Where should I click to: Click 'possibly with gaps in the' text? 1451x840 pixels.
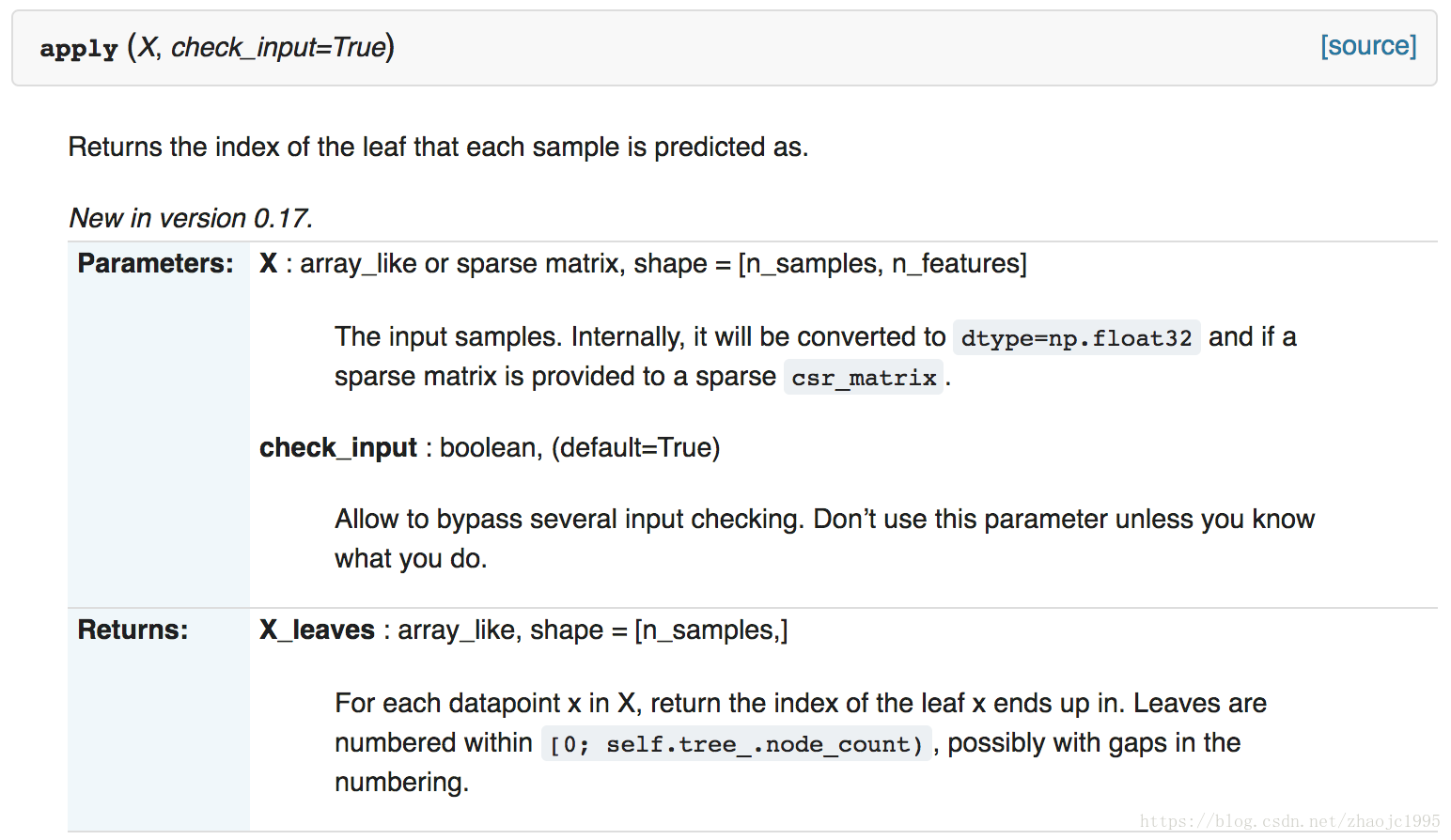1094,742
